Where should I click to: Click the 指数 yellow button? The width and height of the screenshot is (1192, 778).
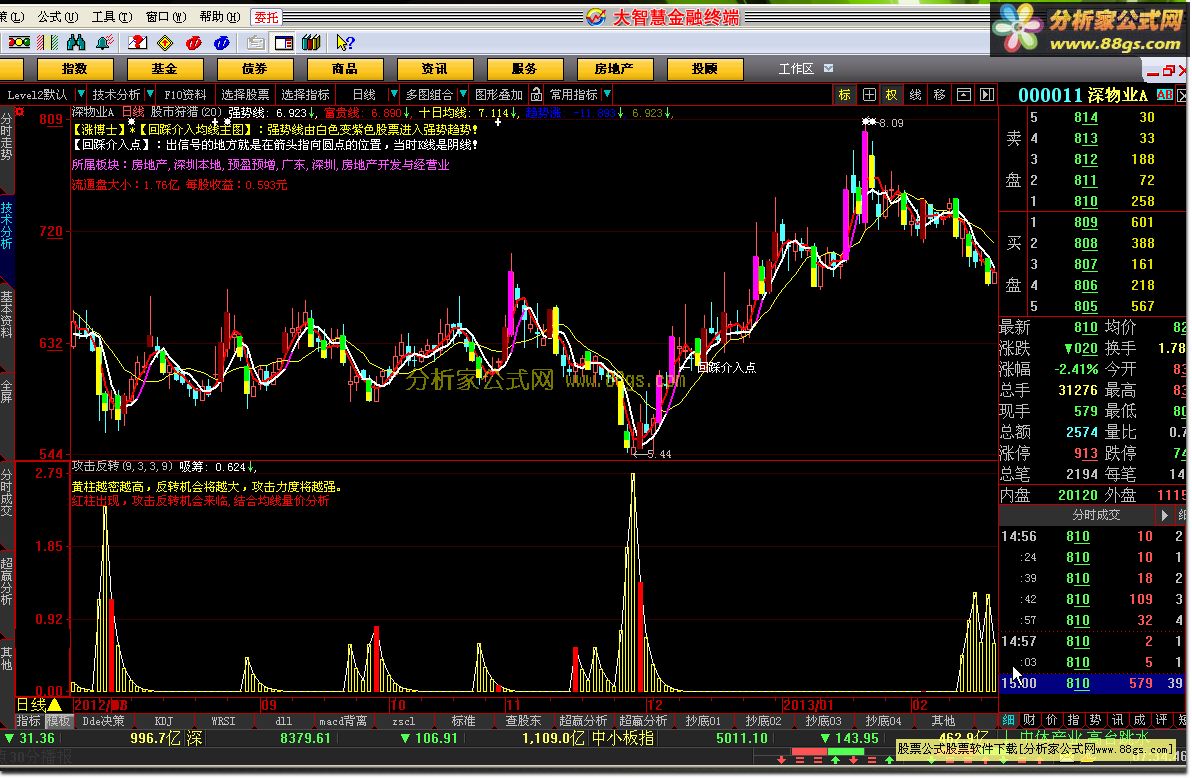(74, 69)
